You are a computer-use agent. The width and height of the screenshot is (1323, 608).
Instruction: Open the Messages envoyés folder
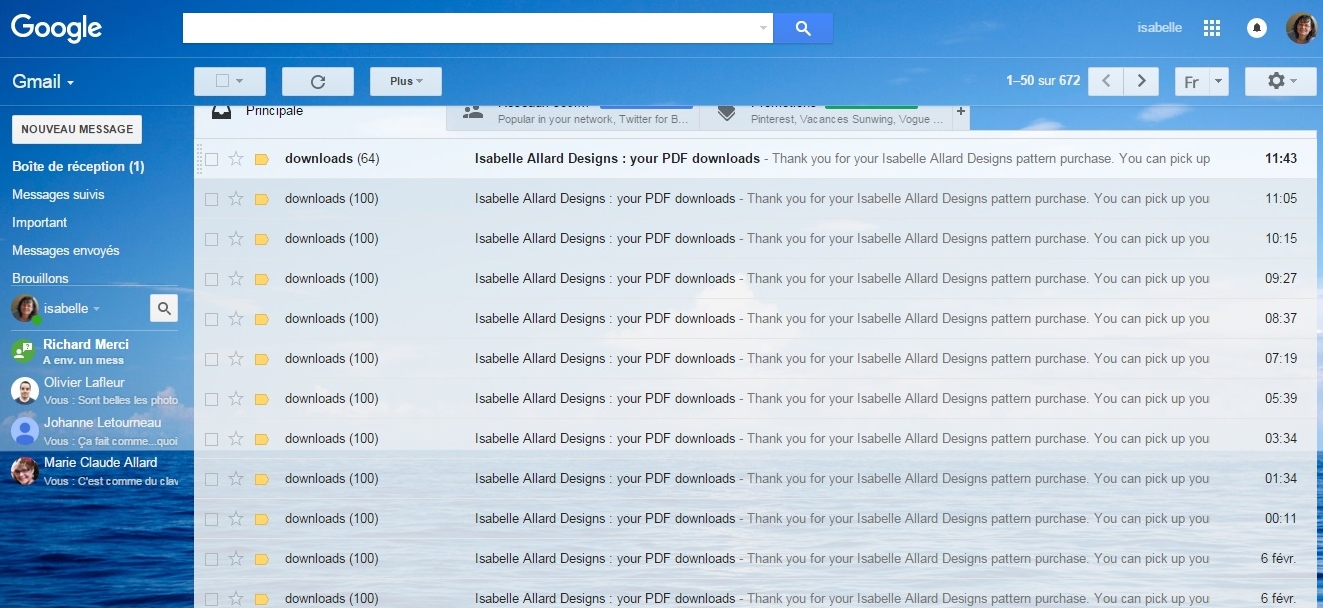click(x=65, y=250)
